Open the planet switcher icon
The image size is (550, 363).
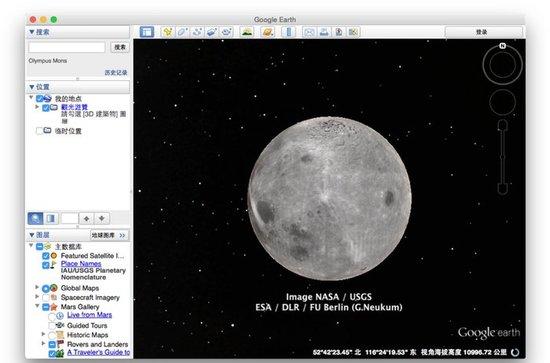pyautogui.click(x=268, y=32)
